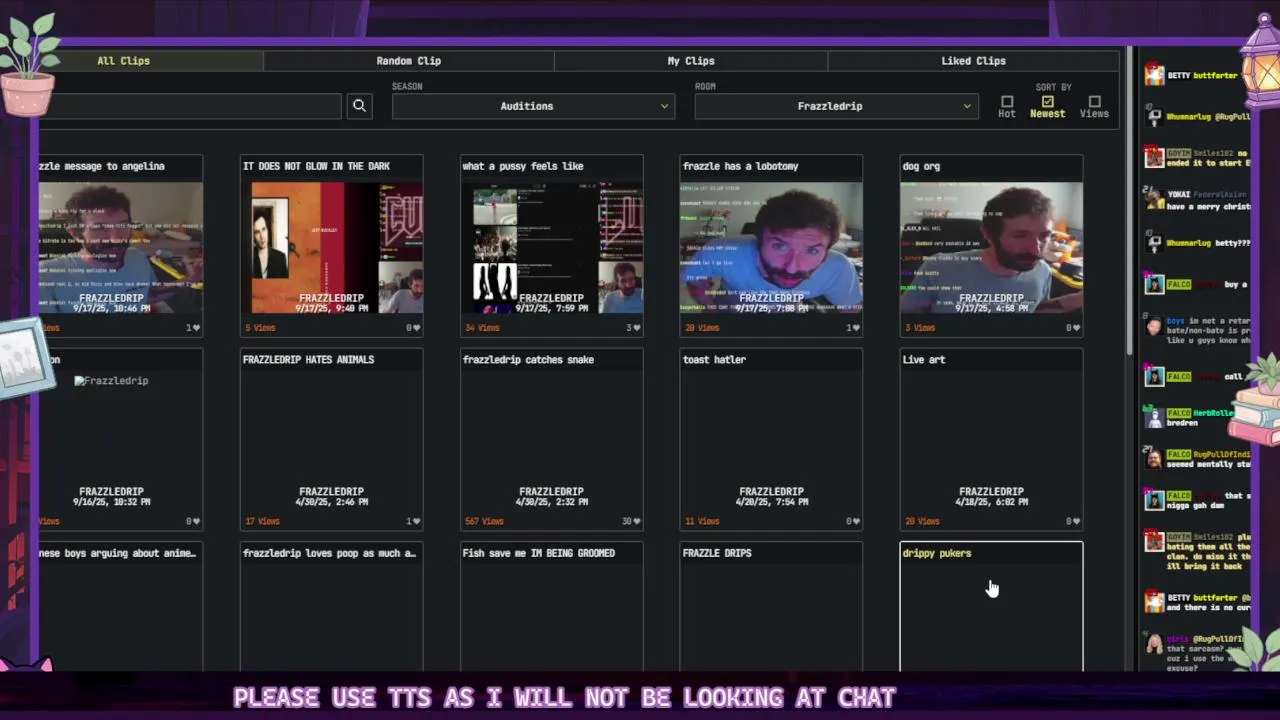Open the 'Live art' clip card

[x=991, y=439]
